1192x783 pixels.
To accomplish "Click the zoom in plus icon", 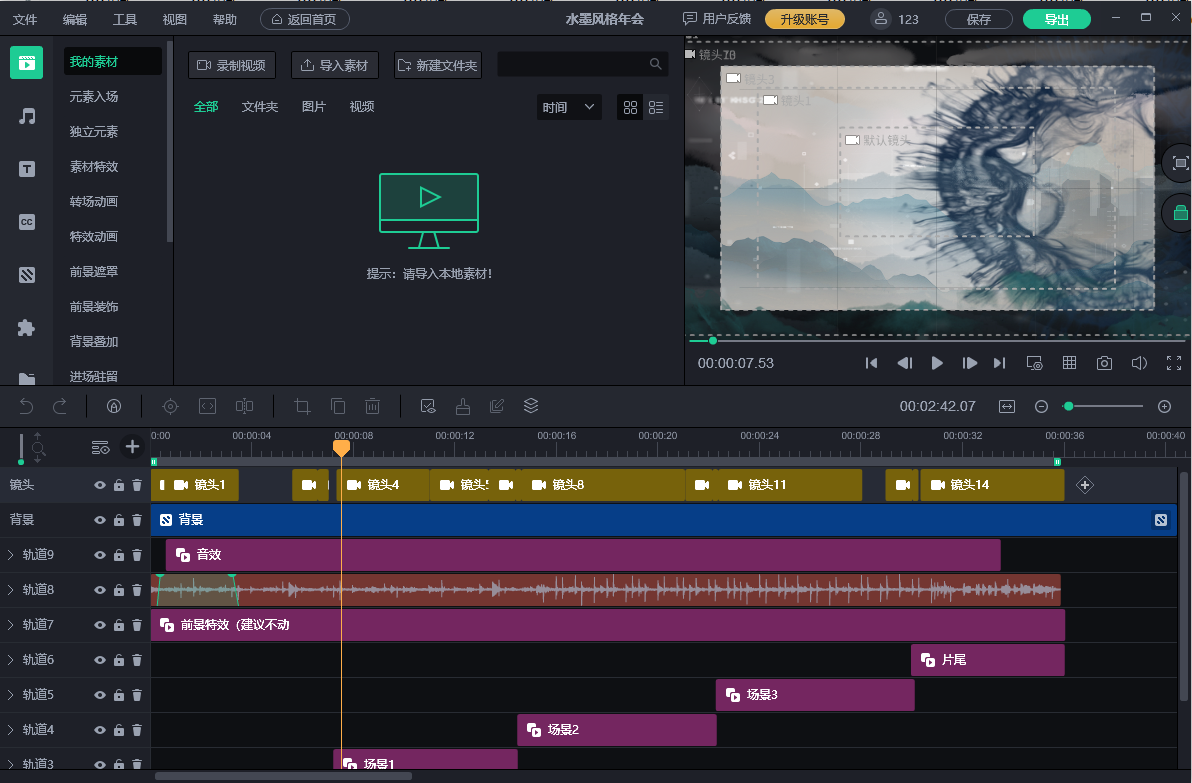I will 1164,407.
